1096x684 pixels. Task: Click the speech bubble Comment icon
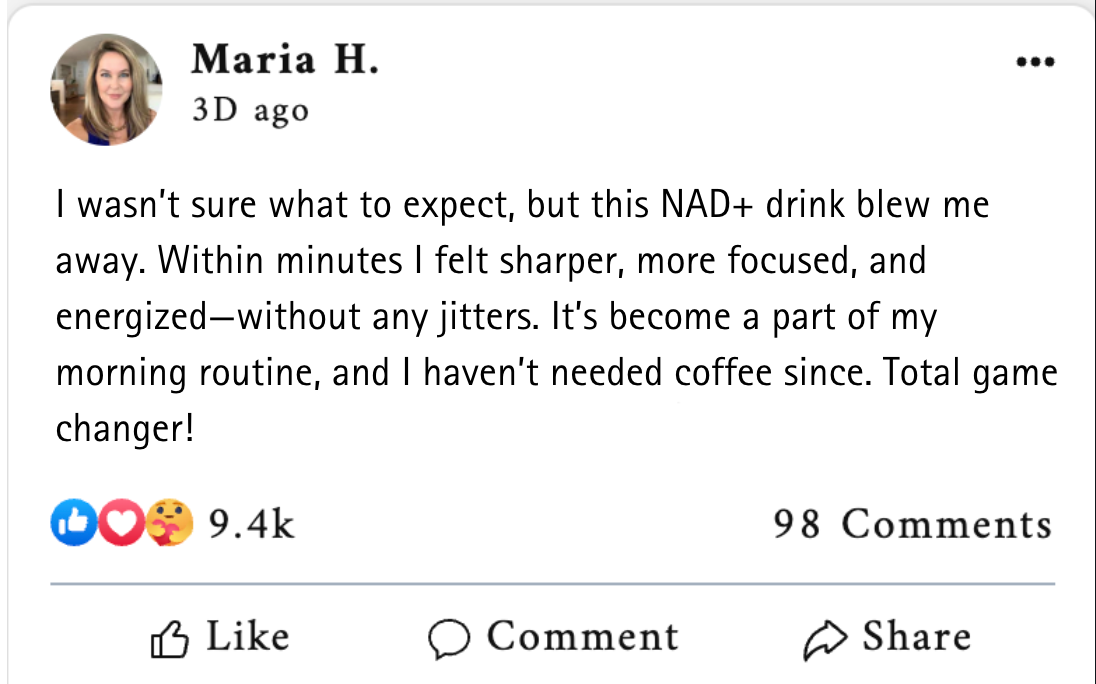pyautogui.click(x=449, y=640)
